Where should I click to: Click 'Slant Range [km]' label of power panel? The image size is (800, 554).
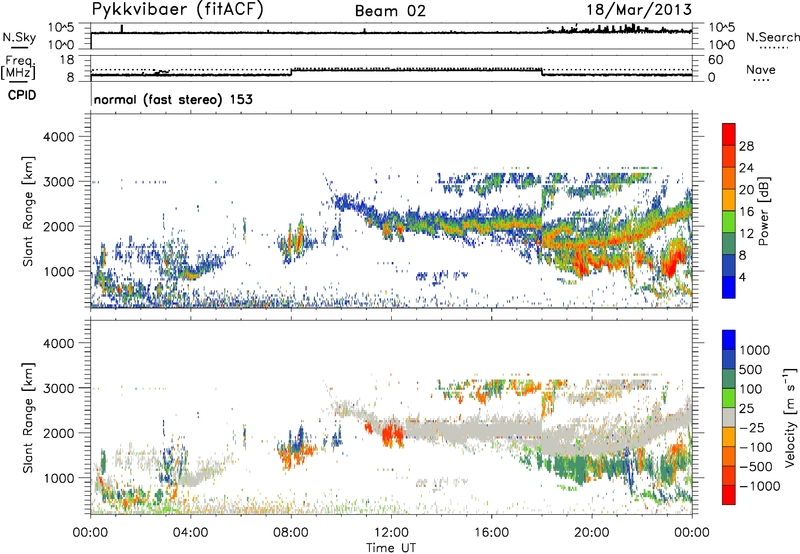point(28,211)
